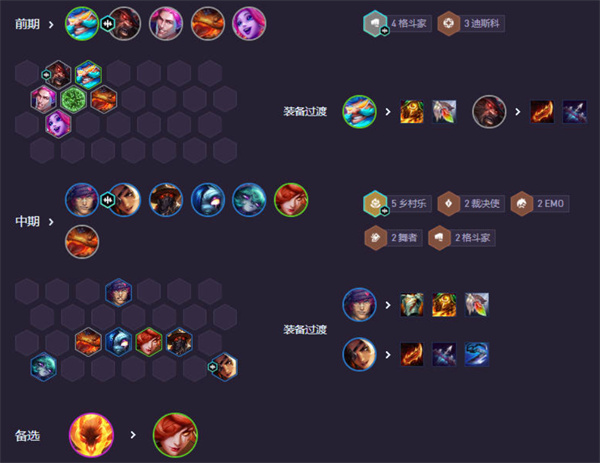Screen dimensions: 600x463
Task: Click the purple-bandana champion hex on mid-game board
Action: pyautogui.click(x=119, y=293)
